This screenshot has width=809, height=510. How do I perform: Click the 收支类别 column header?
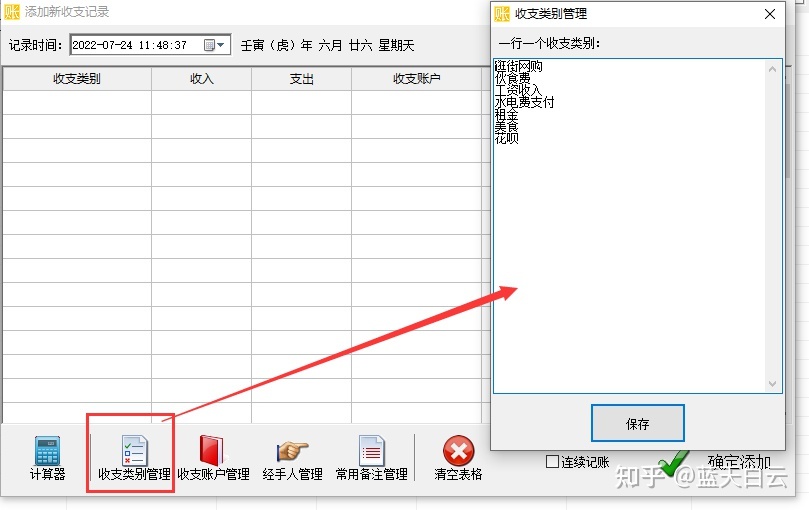77,79
